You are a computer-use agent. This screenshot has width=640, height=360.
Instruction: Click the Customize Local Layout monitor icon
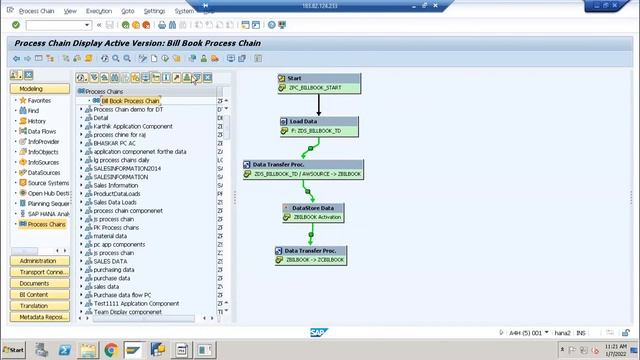pyautogui.click(x=282, y=25)
